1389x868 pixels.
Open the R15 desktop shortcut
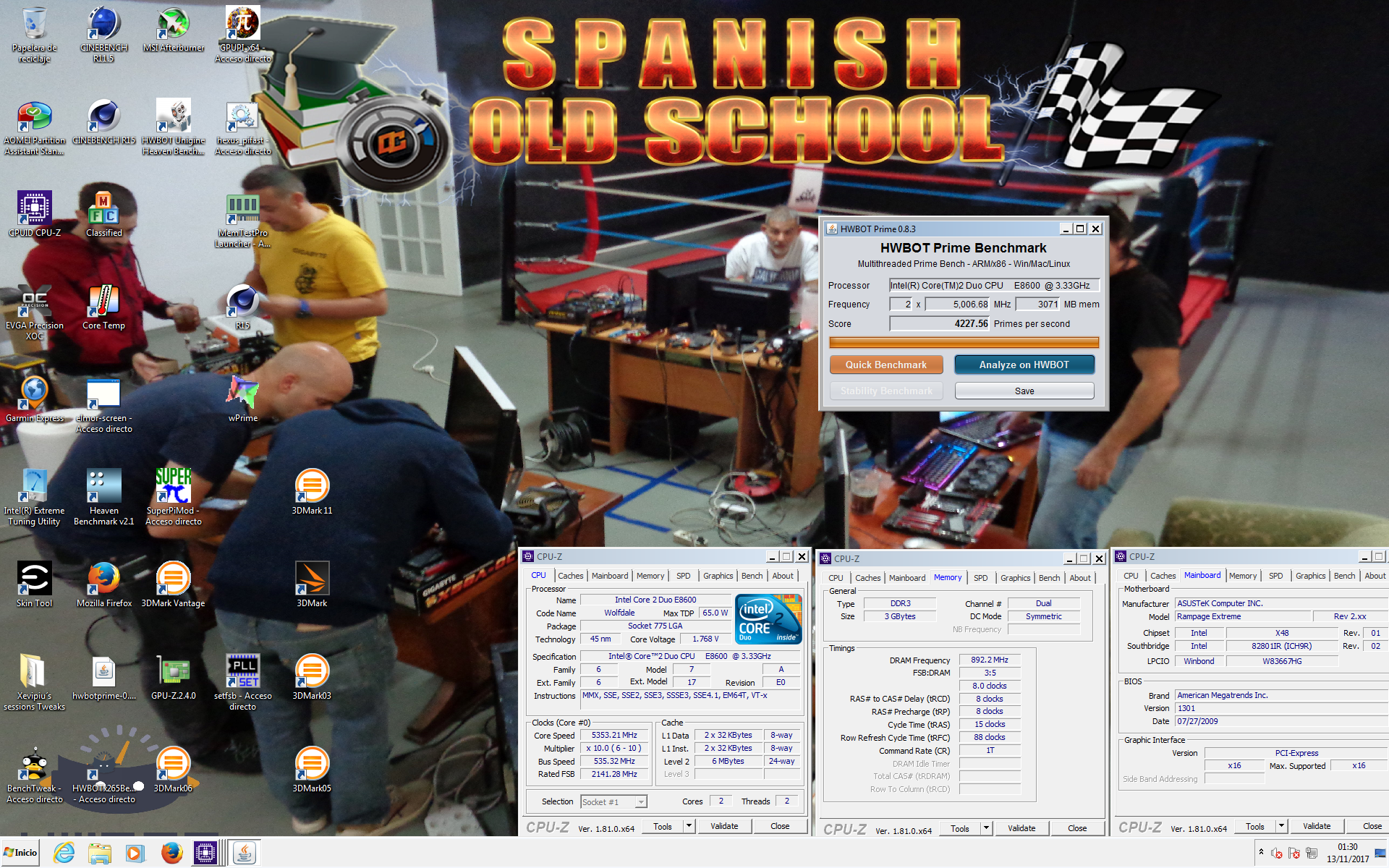tap(243, 307)
